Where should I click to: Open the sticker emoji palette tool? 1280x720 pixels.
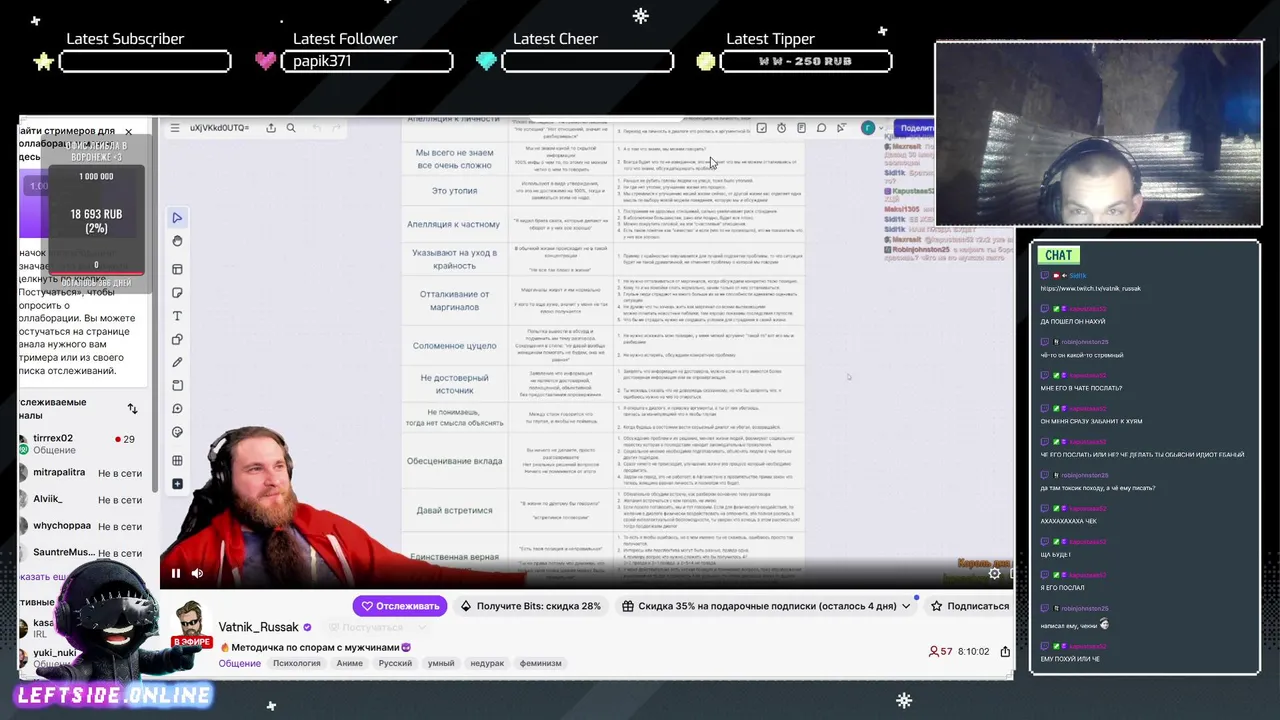(x=177, y=432)
